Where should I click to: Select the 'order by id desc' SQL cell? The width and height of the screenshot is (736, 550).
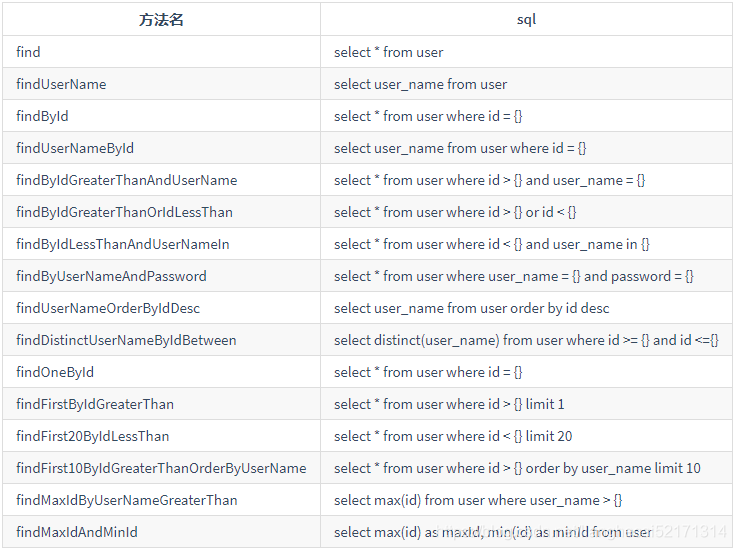[x=472, y=308]
